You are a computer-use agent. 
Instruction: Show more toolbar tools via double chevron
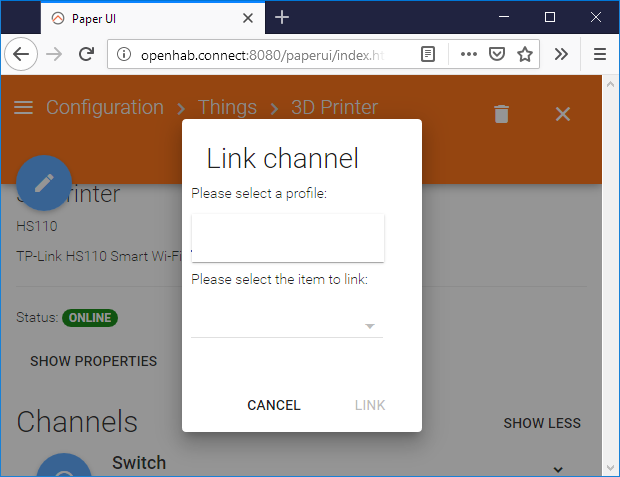click(561, 54)
